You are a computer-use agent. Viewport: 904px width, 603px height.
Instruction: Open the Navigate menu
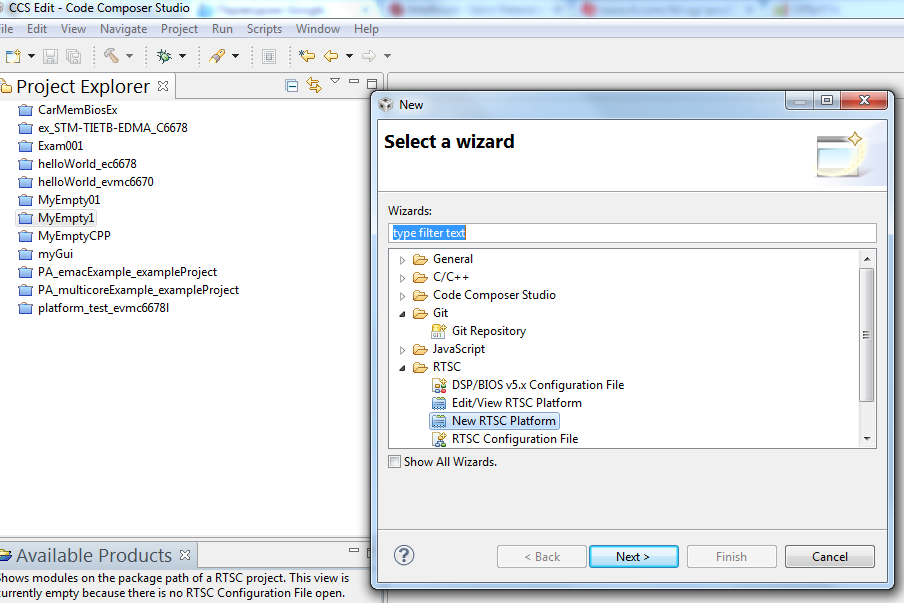point(123,29)
